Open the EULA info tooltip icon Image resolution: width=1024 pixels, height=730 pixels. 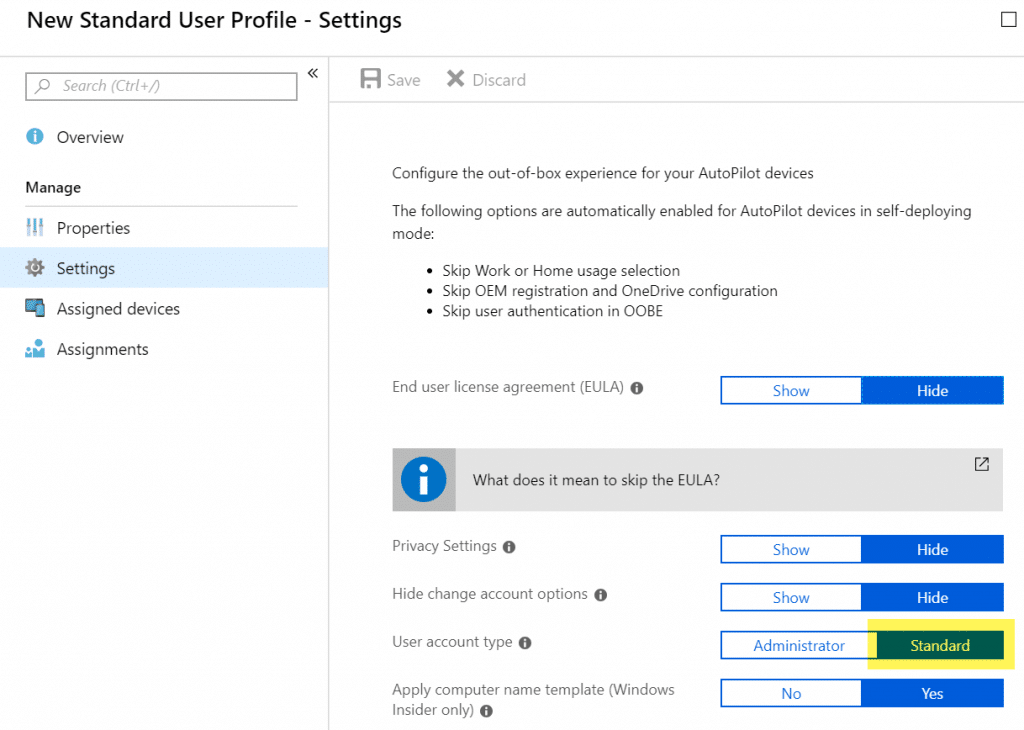tap(637, 388)
